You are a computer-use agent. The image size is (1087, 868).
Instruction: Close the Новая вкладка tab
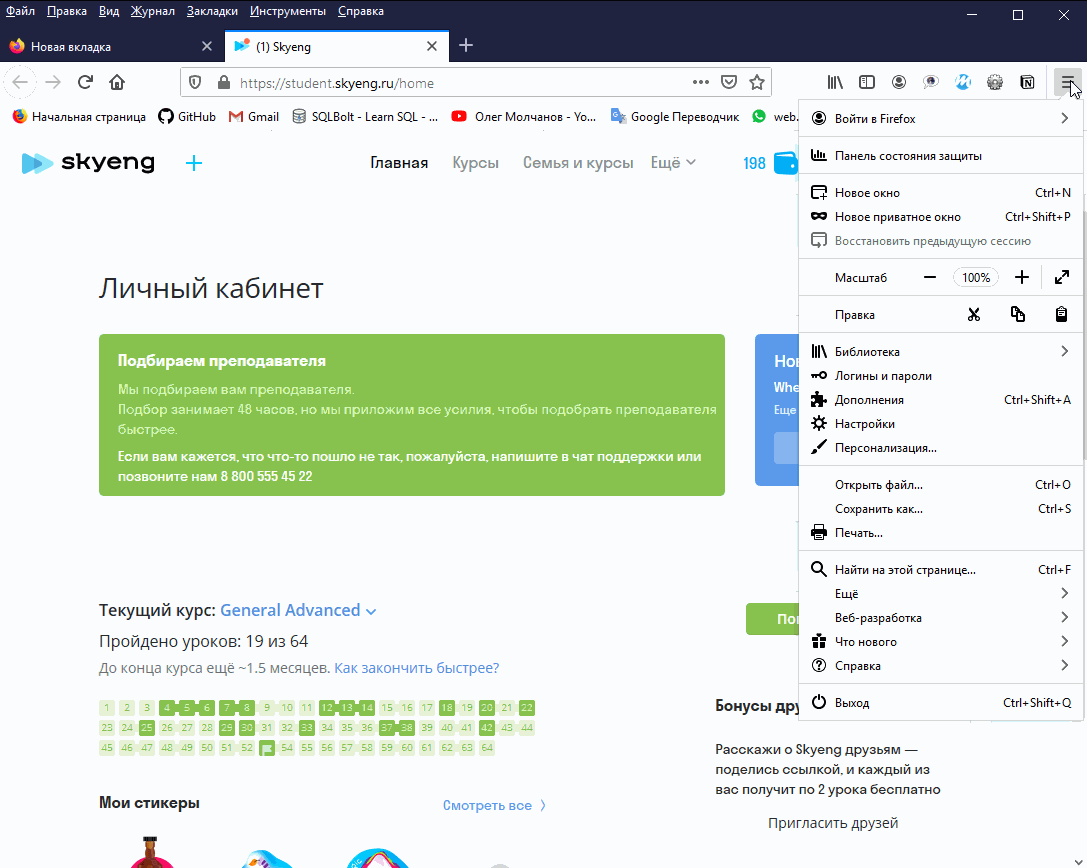coord(207,46)
